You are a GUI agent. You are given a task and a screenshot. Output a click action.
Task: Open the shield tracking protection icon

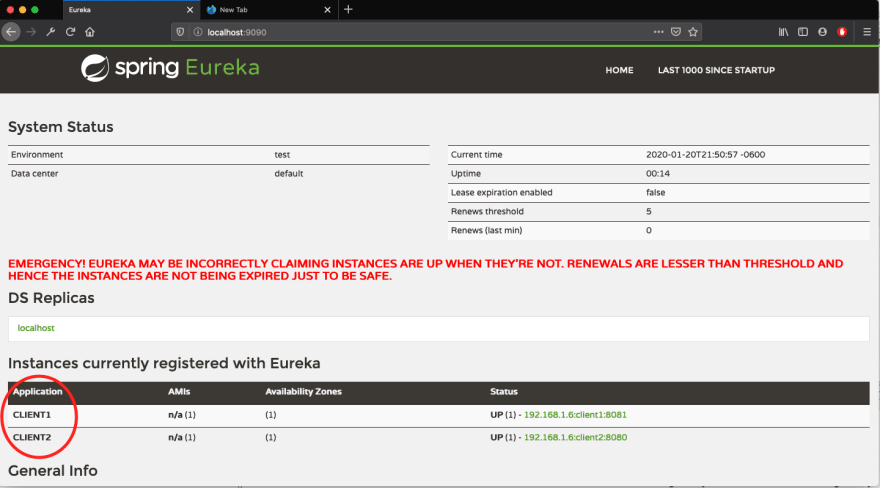(x=180, y=32)
